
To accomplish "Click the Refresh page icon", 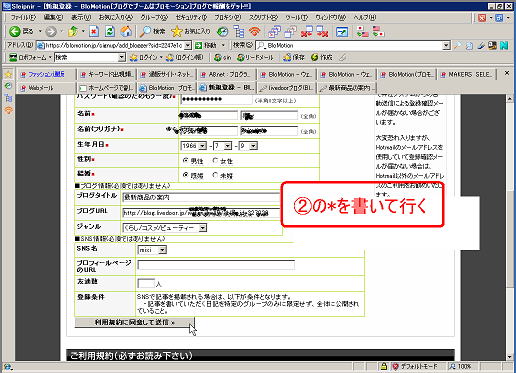I will click(x=110, y=32).
